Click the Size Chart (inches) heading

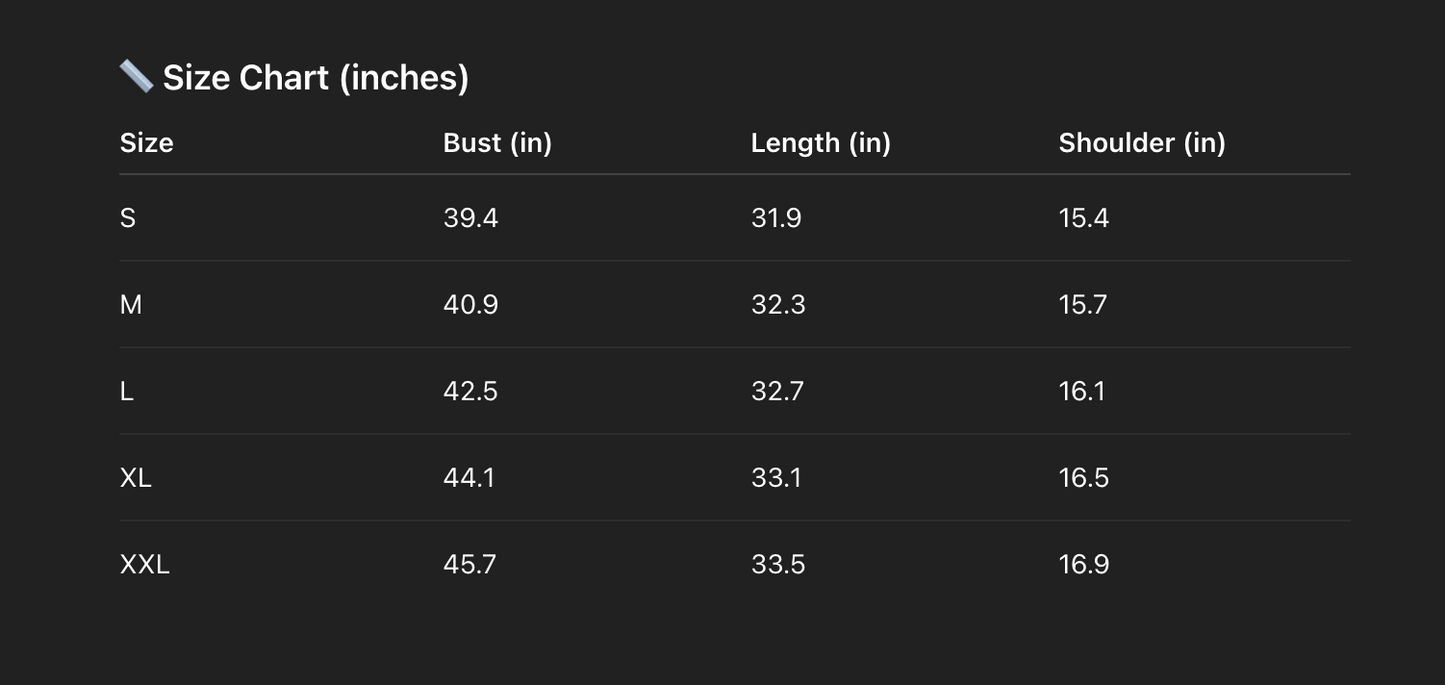pos(315,77)
